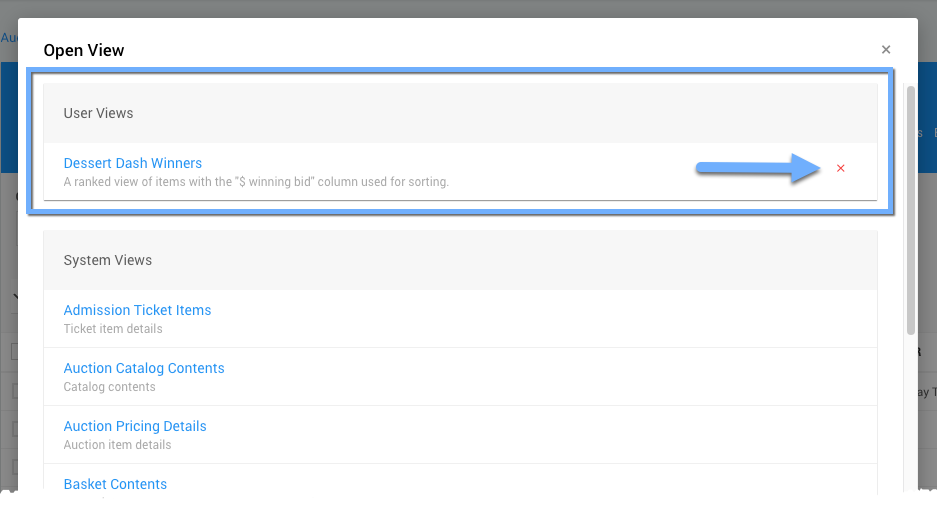Toggle the header select-all checkbox behind the dialog
This screenshot has width=937, height=524.
click(14, 351)
